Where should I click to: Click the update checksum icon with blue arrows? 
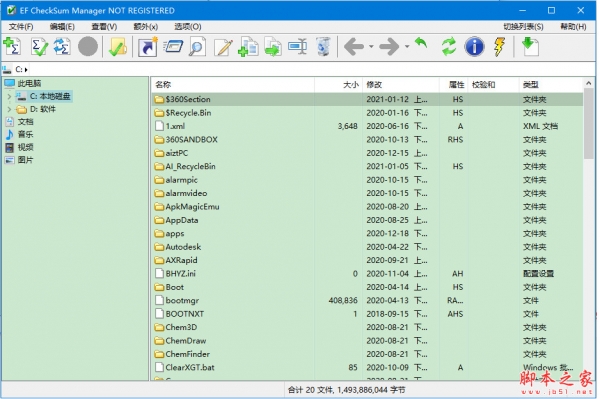pyautogui.click(x=62, y=47)
